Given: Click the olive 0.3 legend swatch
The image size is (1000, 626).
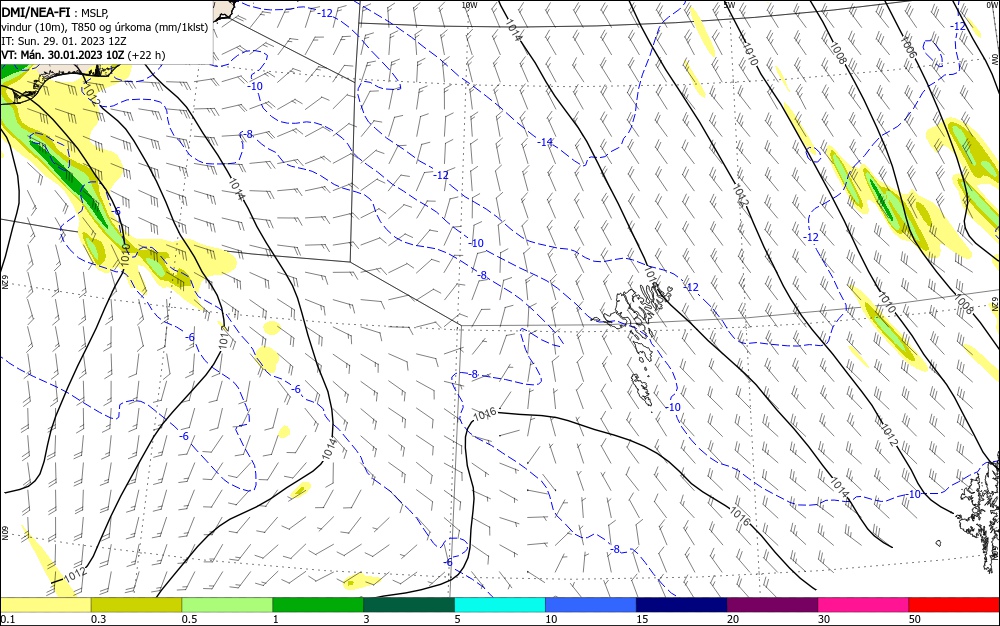Looking at the screenshot, I should (136, 605).
